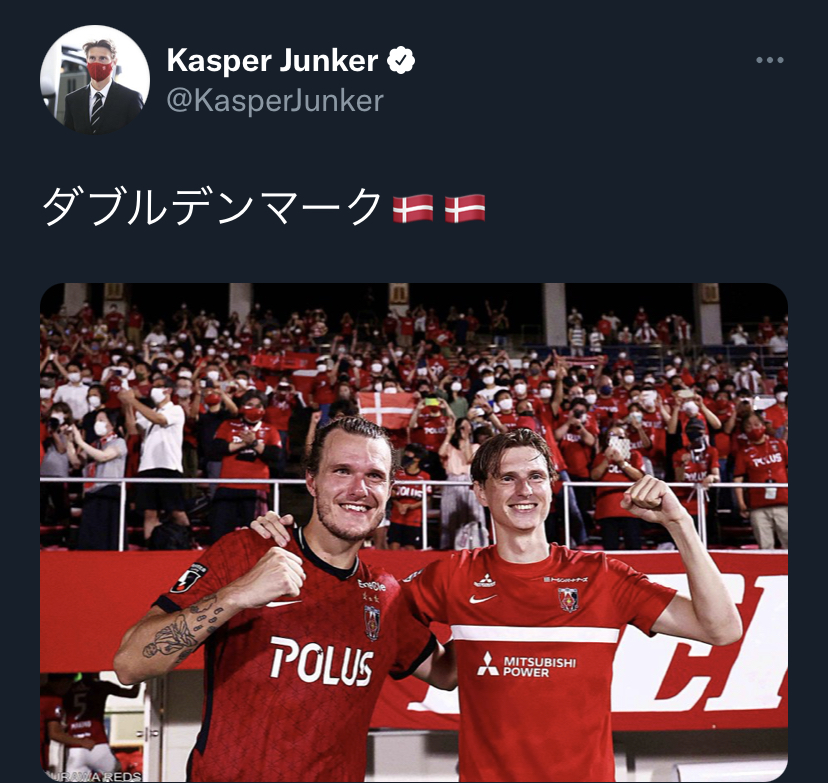Open the Kasper Junker display name link

[x=272, y=60]
